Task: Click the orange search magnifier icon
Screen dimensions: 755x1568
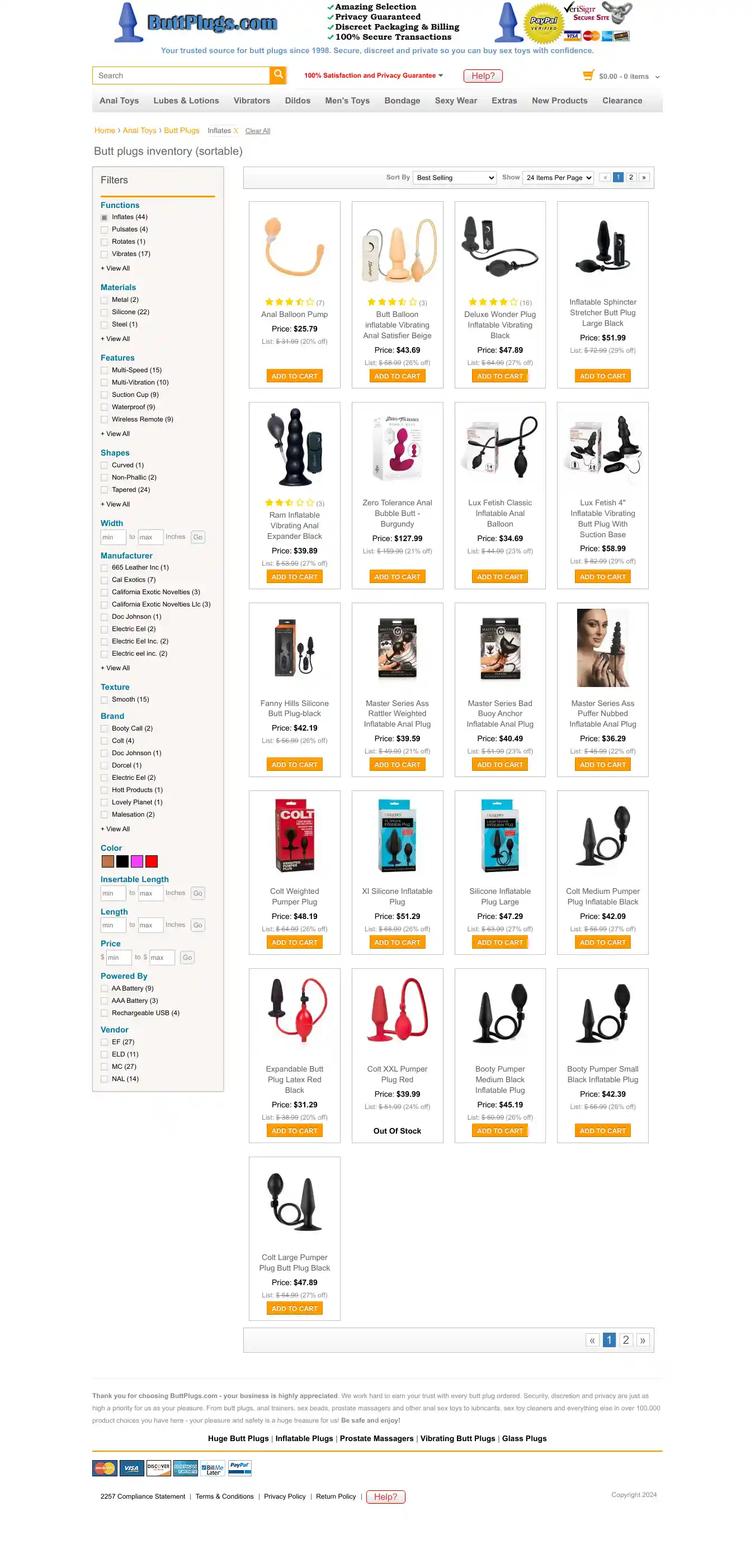Action: point(277,75)
